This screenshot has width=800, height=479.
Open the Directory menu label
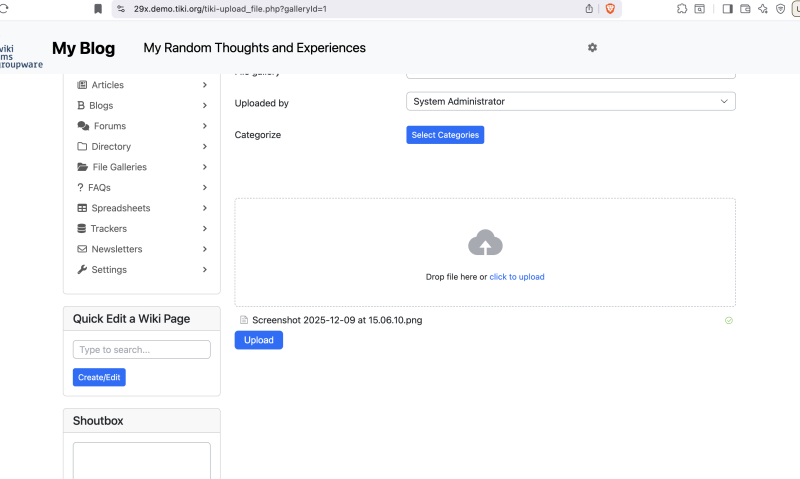click(x=111, y=146)
